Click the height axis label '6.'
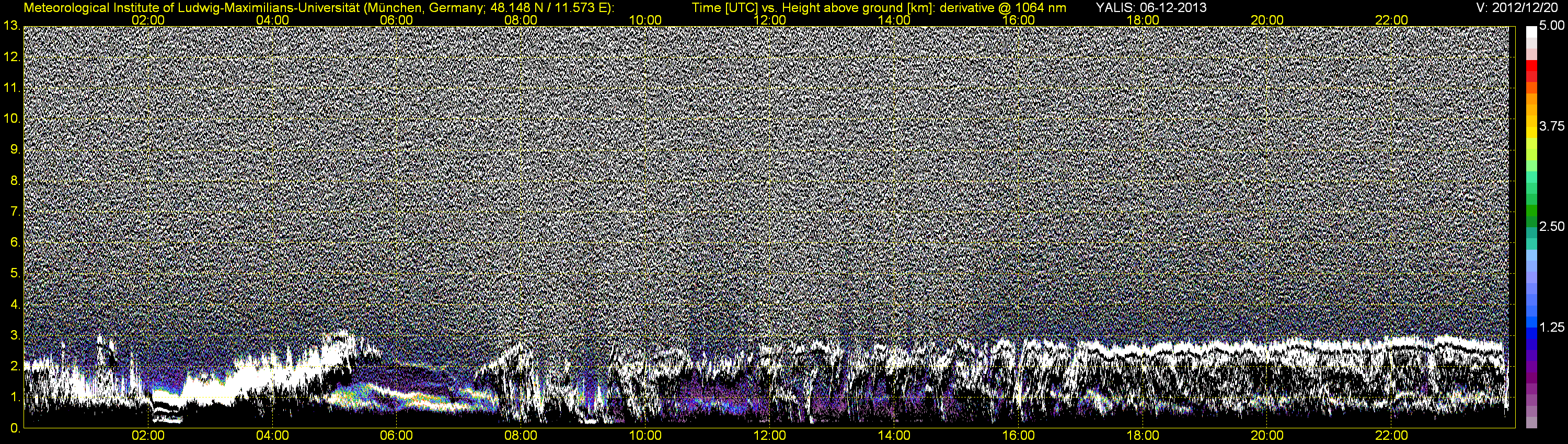 point(15,243)
